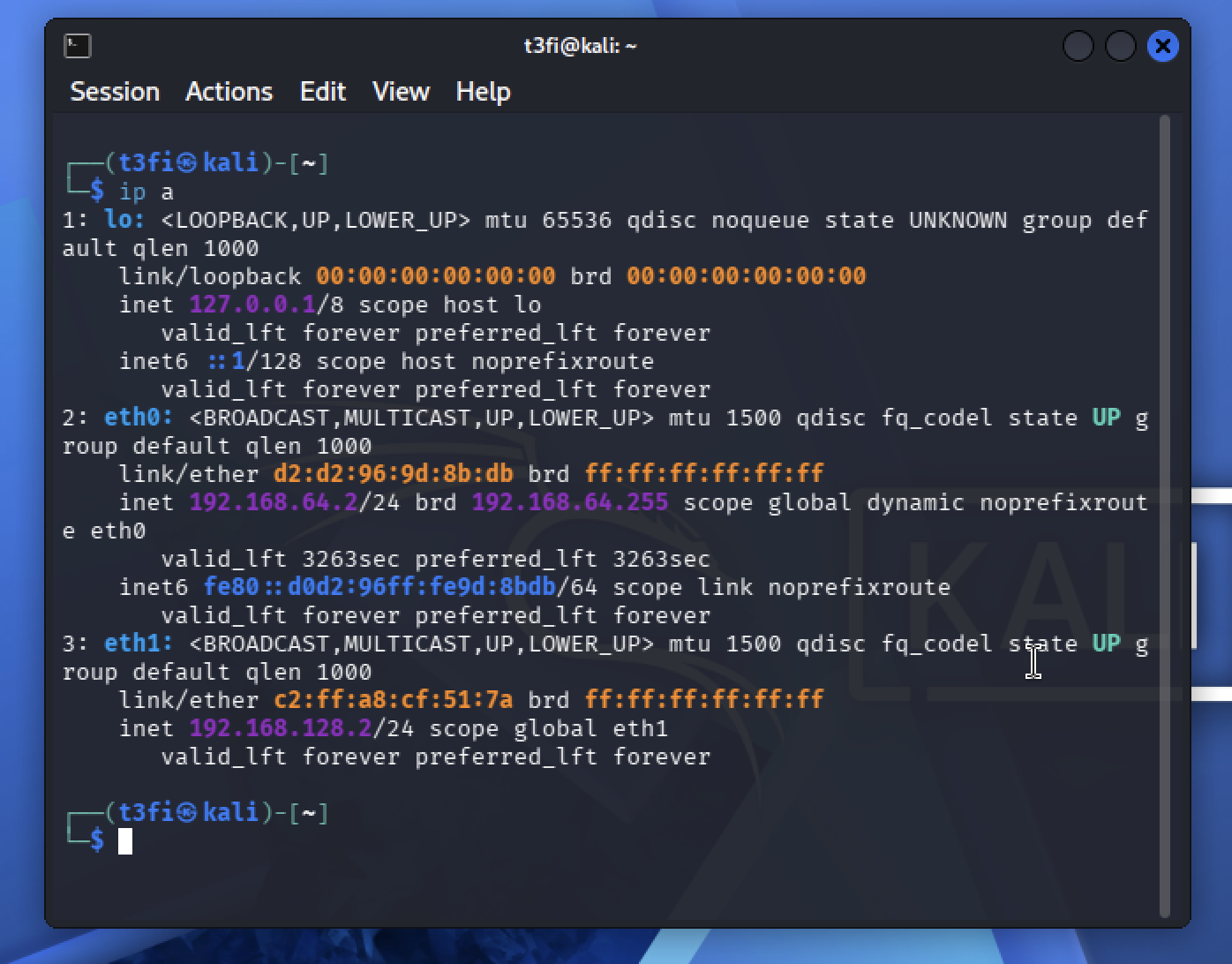Click the 'UP' state on eth0 line

coord(1107,418)
